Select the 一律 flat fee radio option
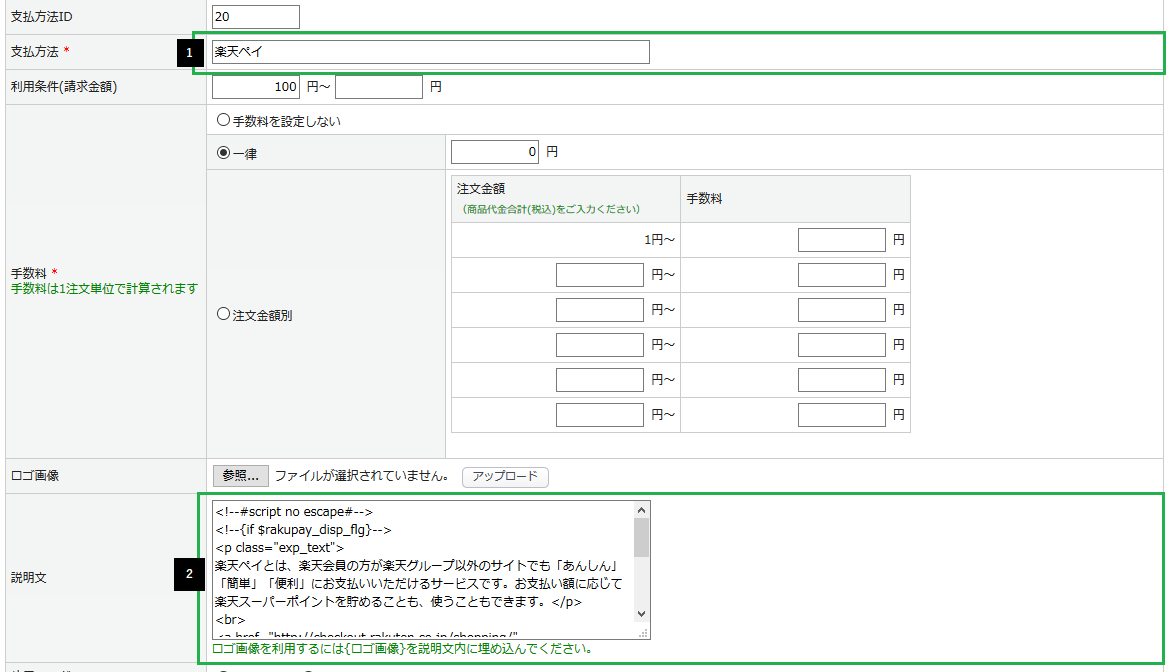Viewport: 1170px width, 672px height. tap(223, 153)
